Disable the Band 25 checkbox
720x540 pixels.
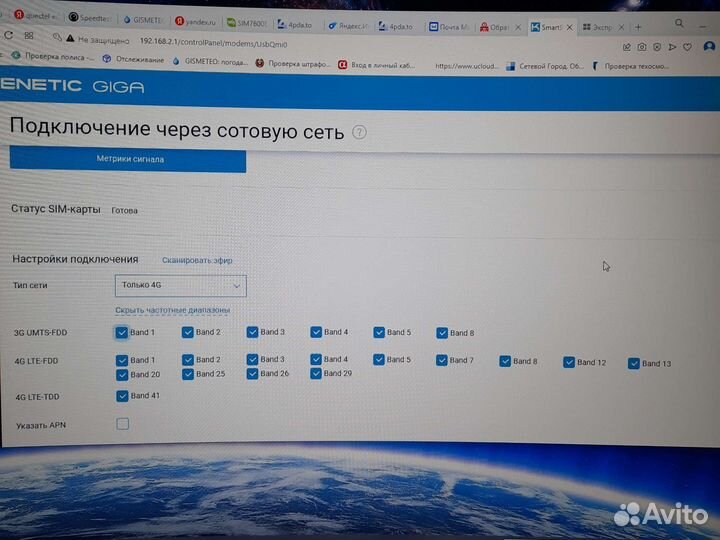click(188, 374)
